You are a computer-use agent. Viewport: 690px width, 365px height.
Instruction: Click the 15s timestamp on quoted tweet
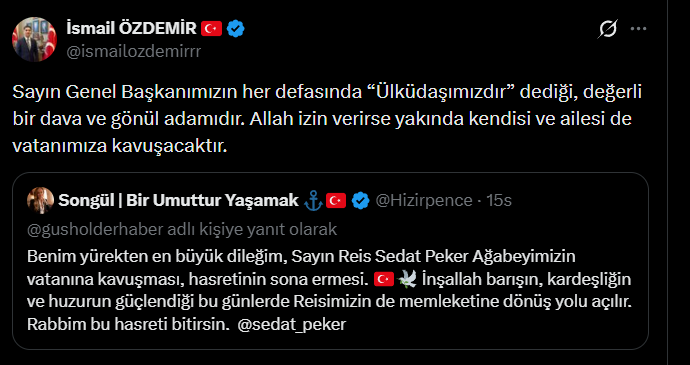click(499, 201)
